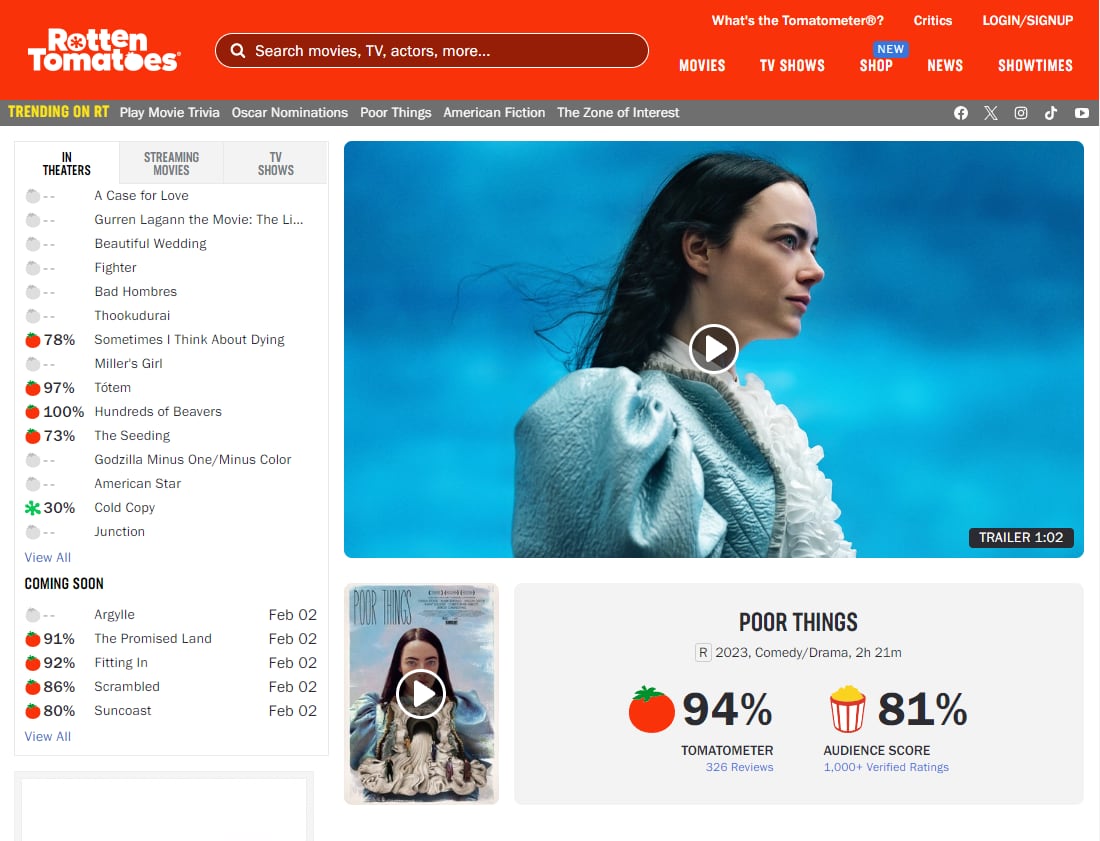
Task: Click the Login/Signup link
Action: coord(1027,21)
